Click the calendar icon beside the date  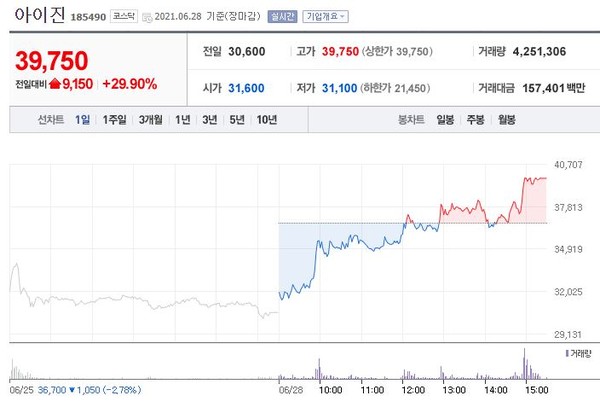point(148,17)
